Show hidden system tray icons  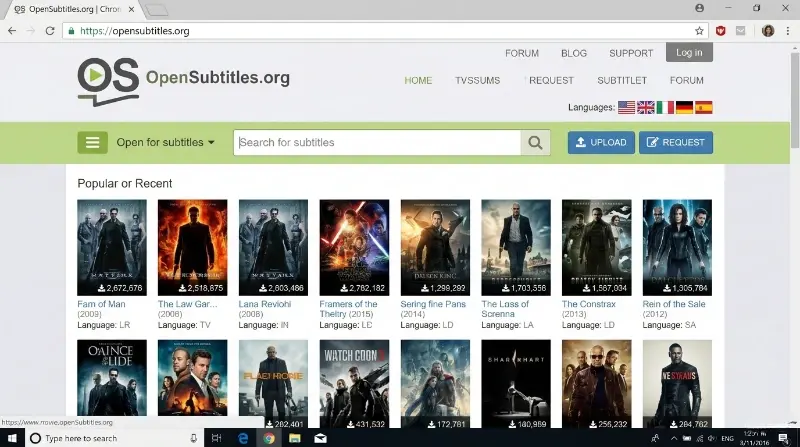tap(674, 438)
